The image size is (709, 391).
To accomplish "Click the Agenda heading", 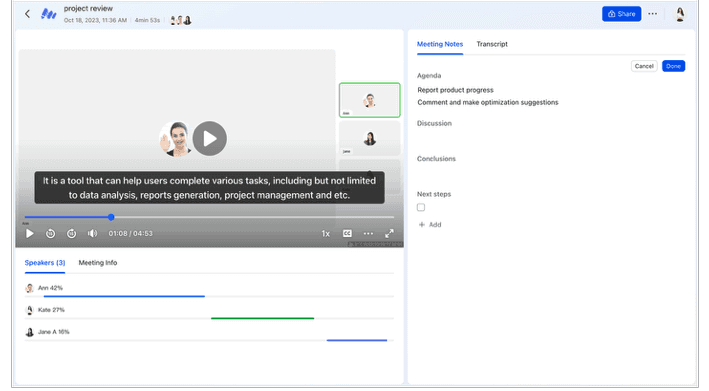I will (x=429, y=75).
